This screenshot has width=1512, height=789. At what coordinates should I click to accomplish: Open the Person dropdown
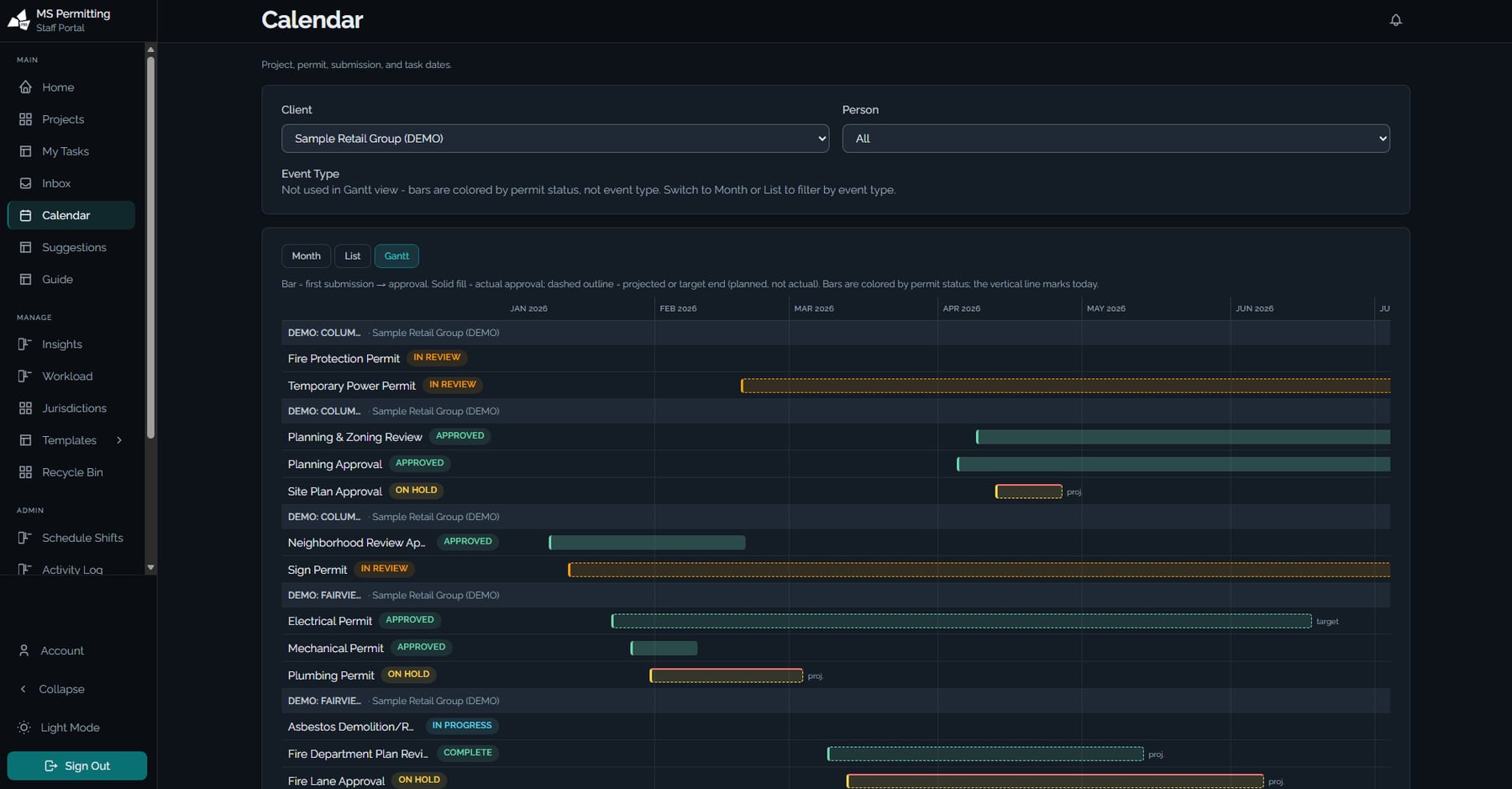click(1116, 139)
